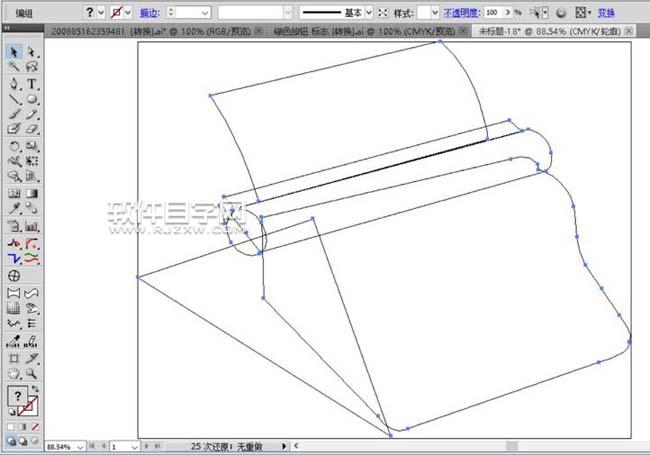The width and height of the screenshot is (650, 455).
Task: Open the 不透明度 transparency panel link
Action: click(x=462, y=13)
